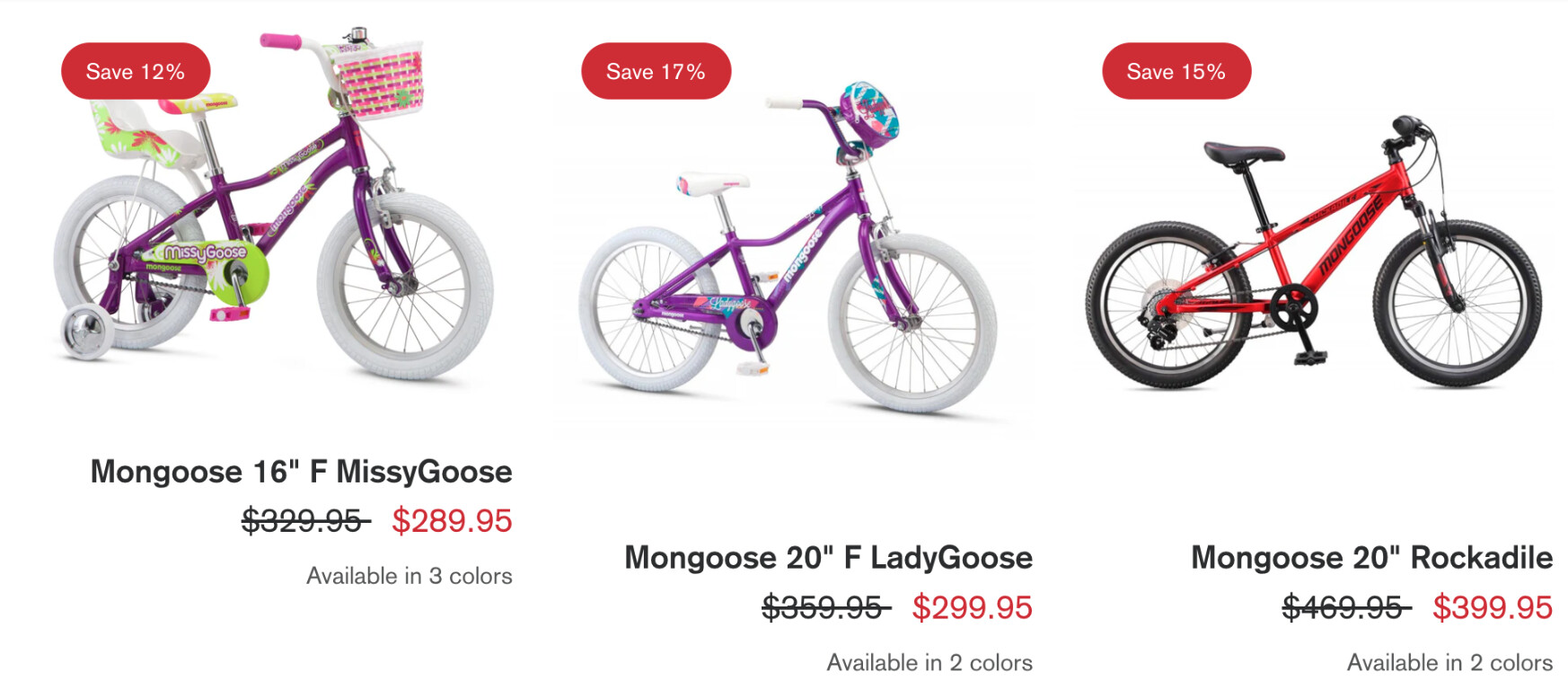Click the Save 15% badge
The height and width of the screenshot is (681, 1568).
pos(1176,71)
